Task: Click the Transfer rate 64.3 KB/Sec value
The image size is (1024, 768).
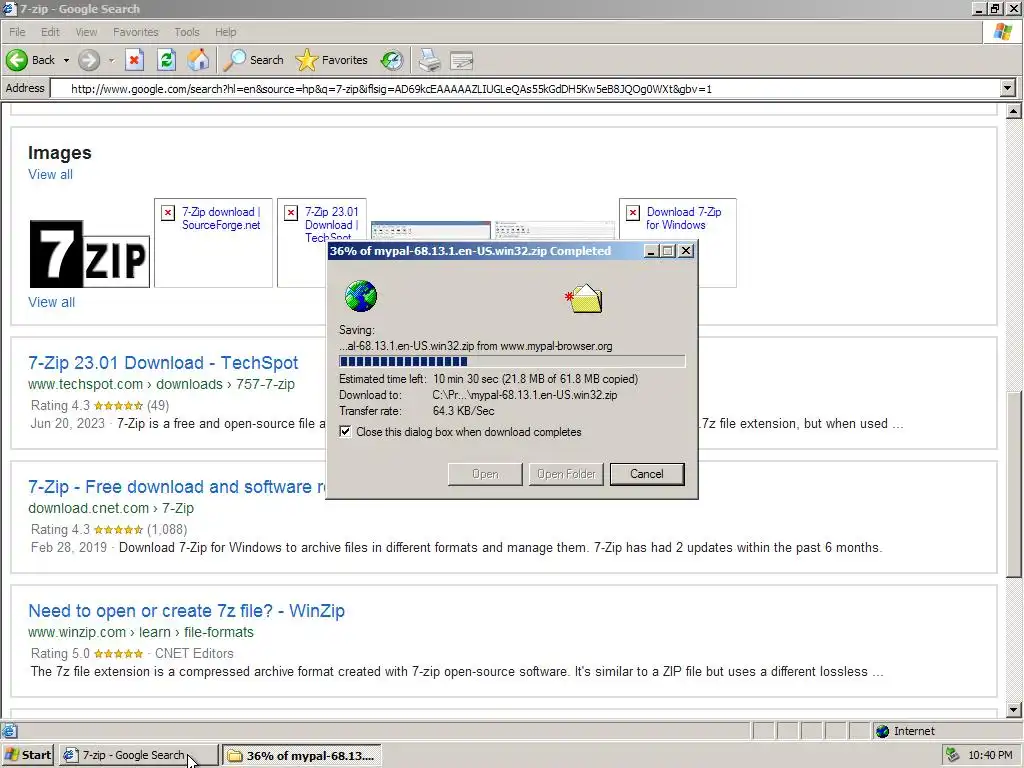Action: coord(464,411)
